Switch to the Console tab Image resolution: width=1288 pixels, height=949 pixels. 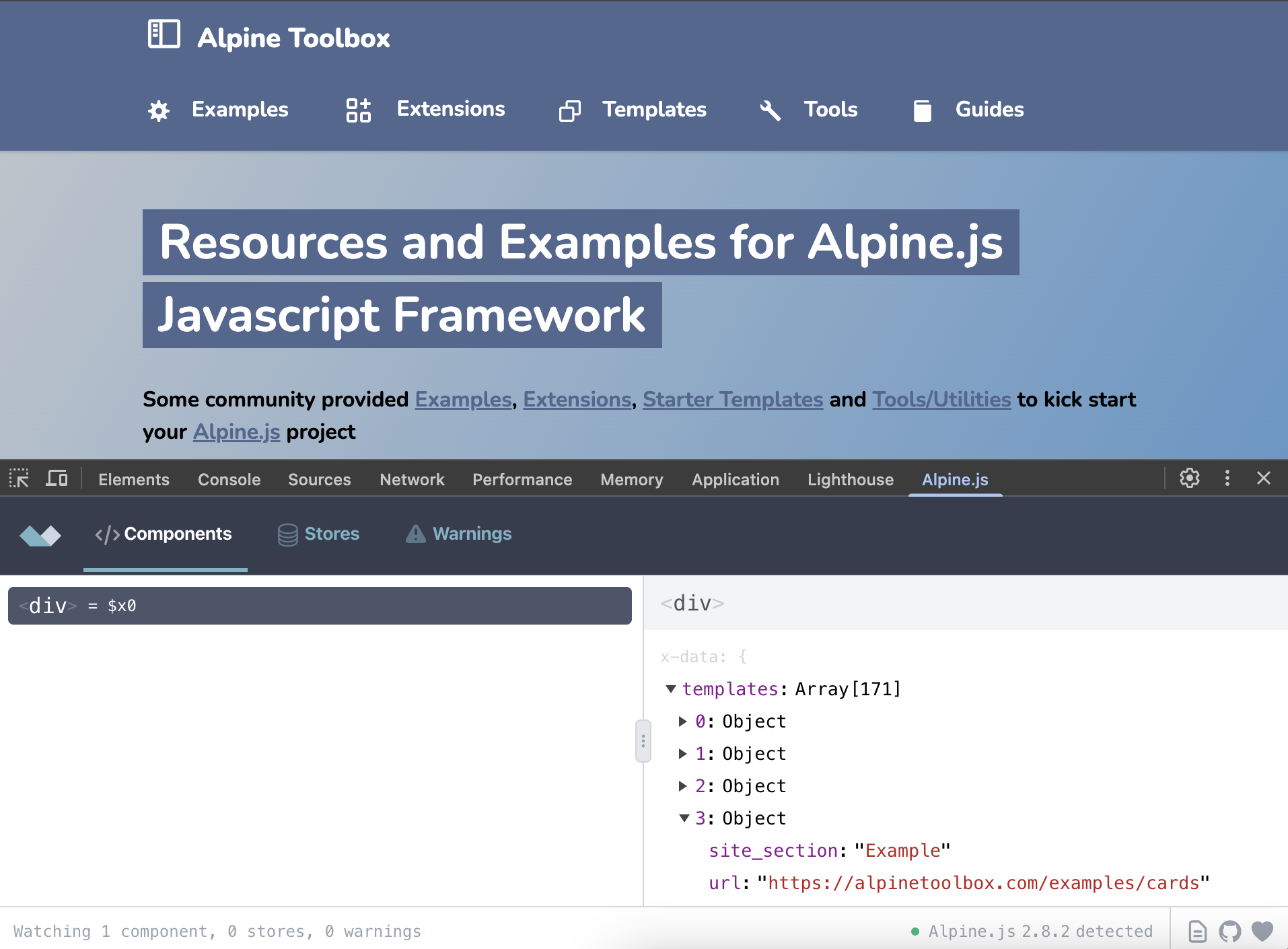229,479
